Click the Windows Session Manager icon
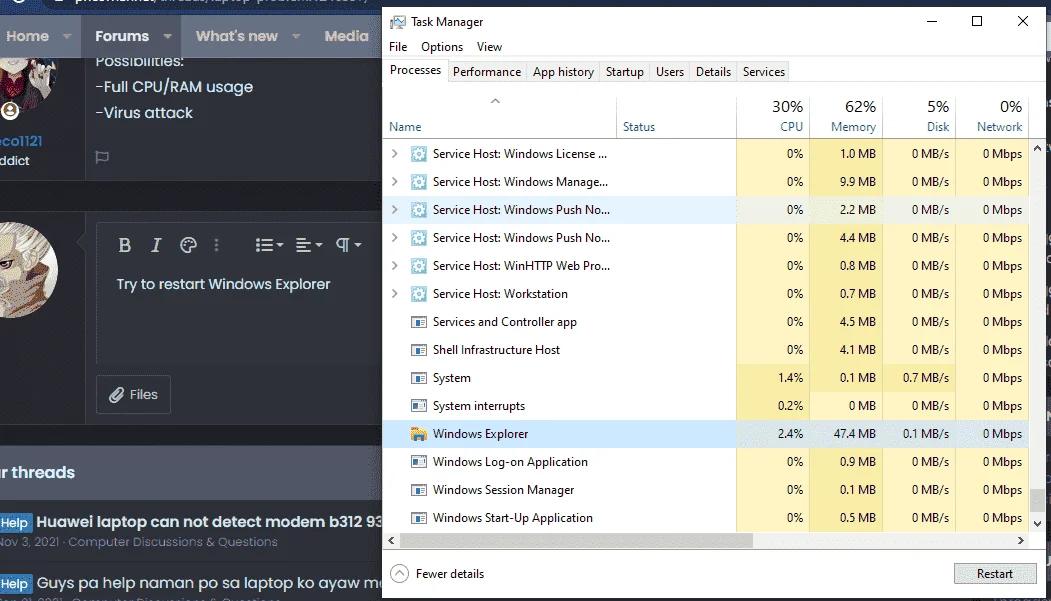Viewport: 1051px width, 601px height. (418, 490)
